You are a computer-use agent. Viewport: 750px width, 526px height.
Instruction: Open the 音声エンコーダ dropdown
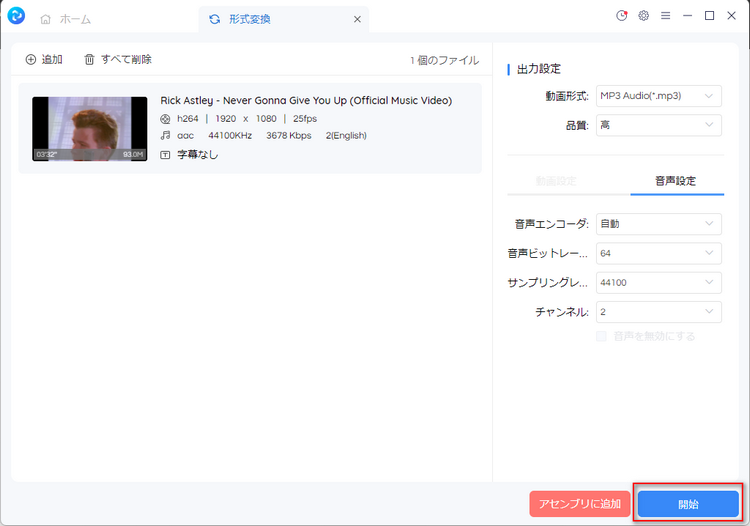[x=659, y=224]
